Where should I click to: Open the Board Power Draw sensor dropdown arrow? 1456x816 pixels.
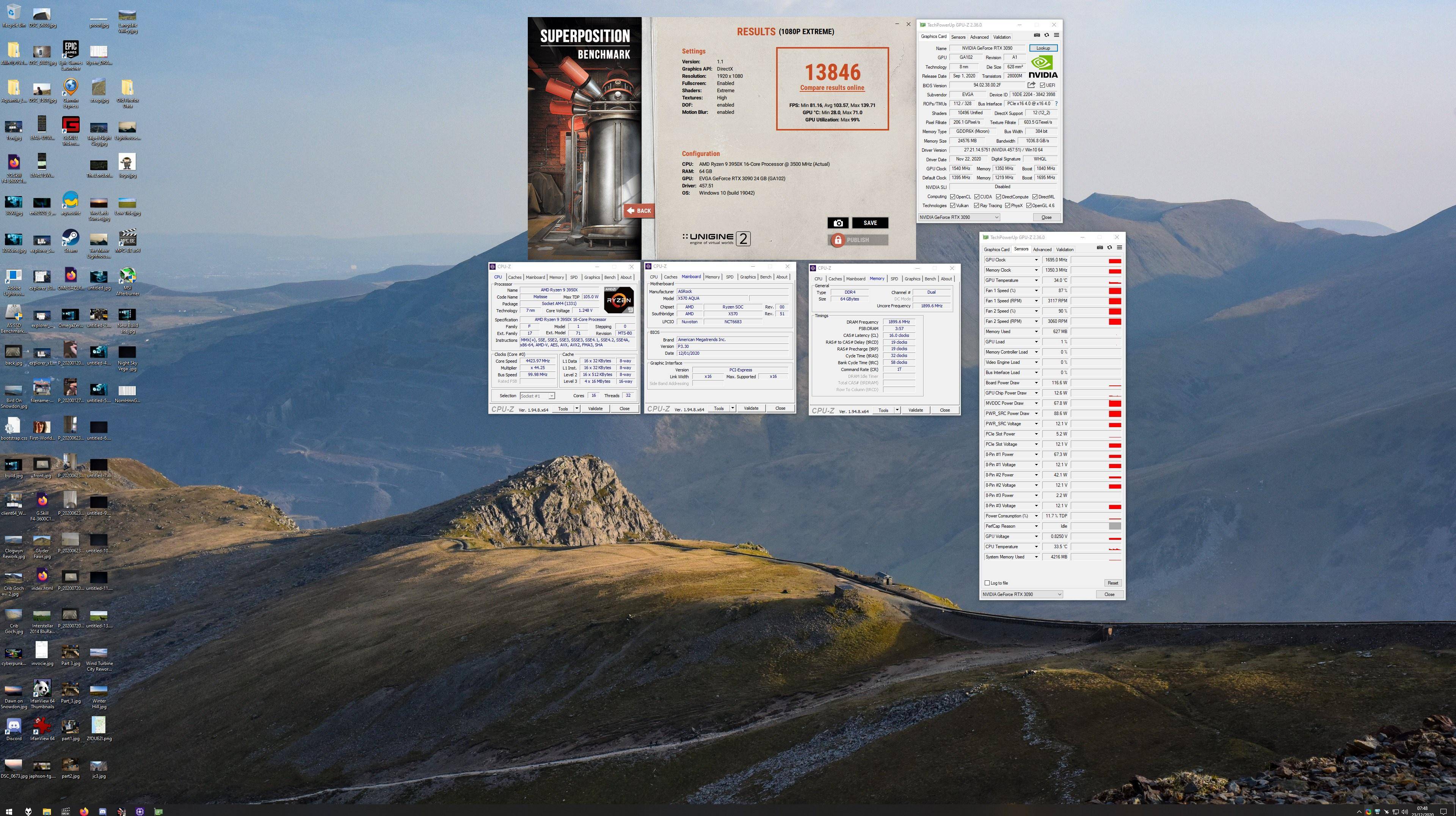coord(1036,383)
